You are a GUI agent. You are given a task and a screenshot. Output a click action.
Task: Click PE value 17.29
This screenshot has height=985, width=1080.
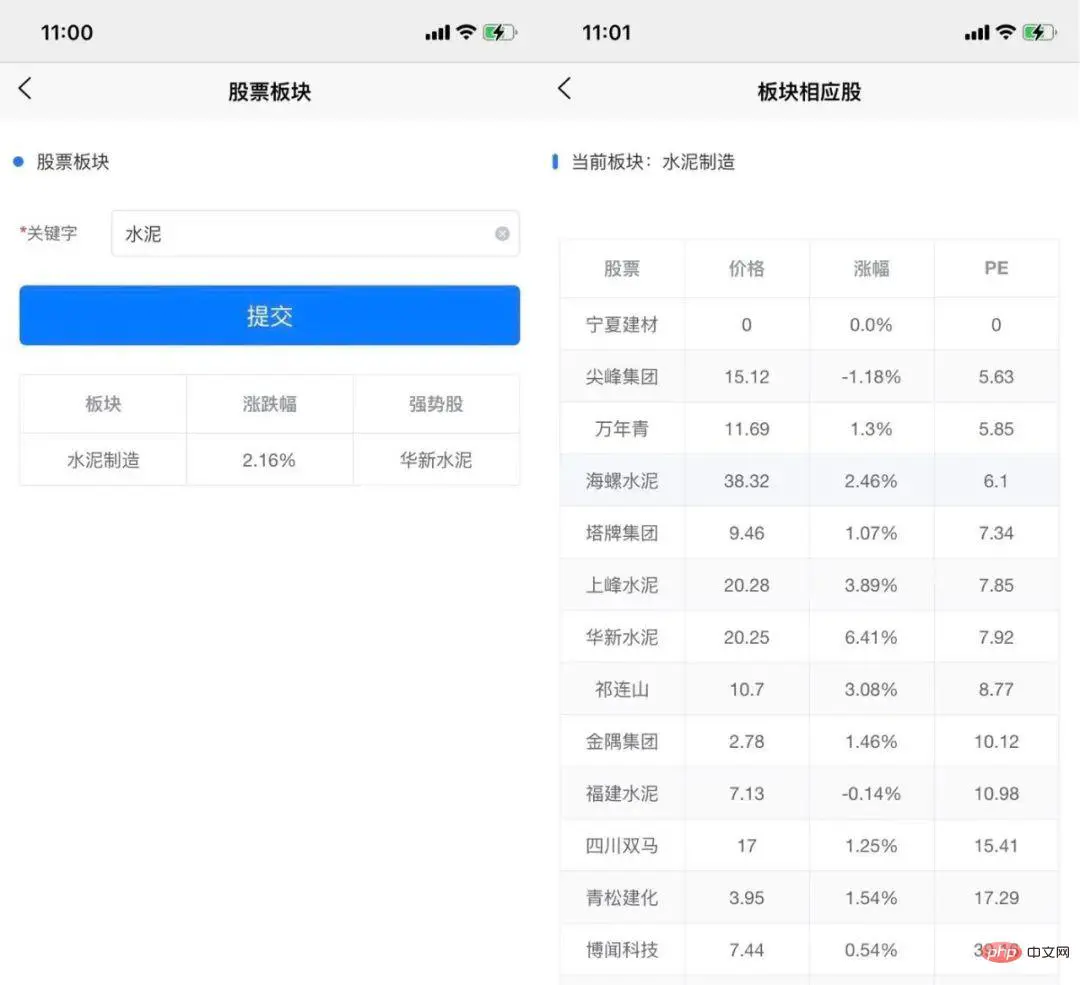(996, 898)
